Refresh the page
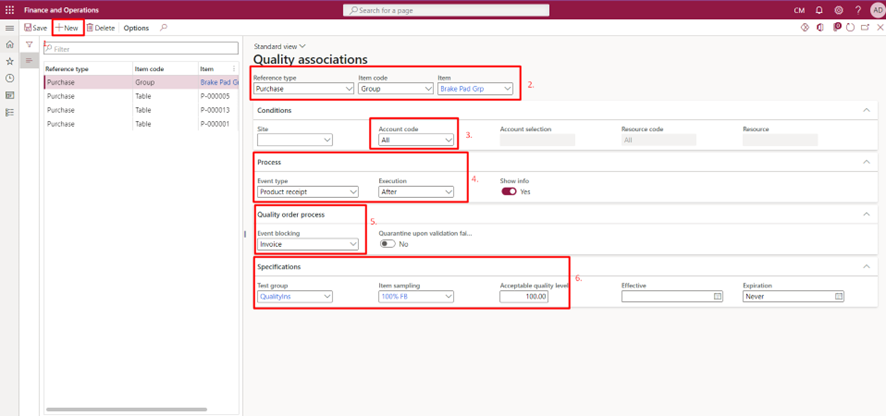The width and height of the screenshot is (886, 416). coord(850,28)
